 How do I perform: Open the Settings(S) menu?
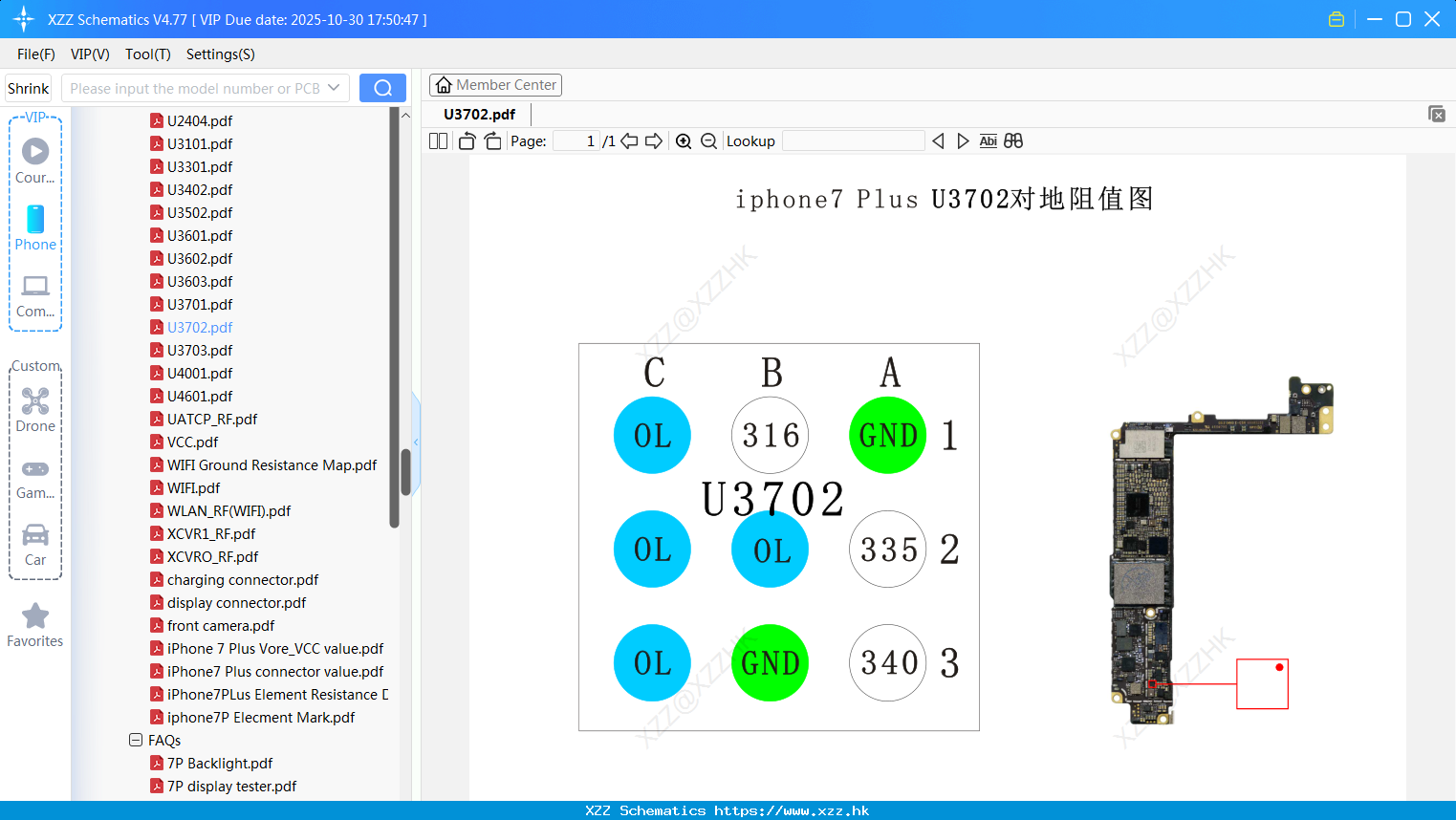coord(221,54)
